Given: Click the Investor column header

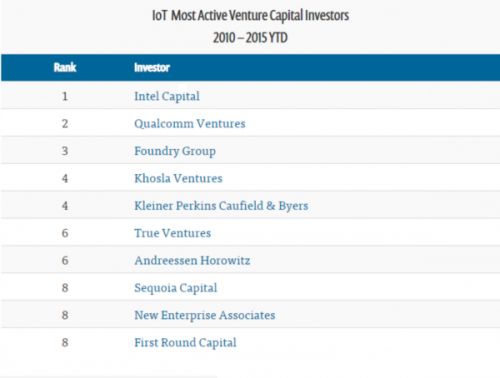Looking at the screenshot, I should pos(152,67).
